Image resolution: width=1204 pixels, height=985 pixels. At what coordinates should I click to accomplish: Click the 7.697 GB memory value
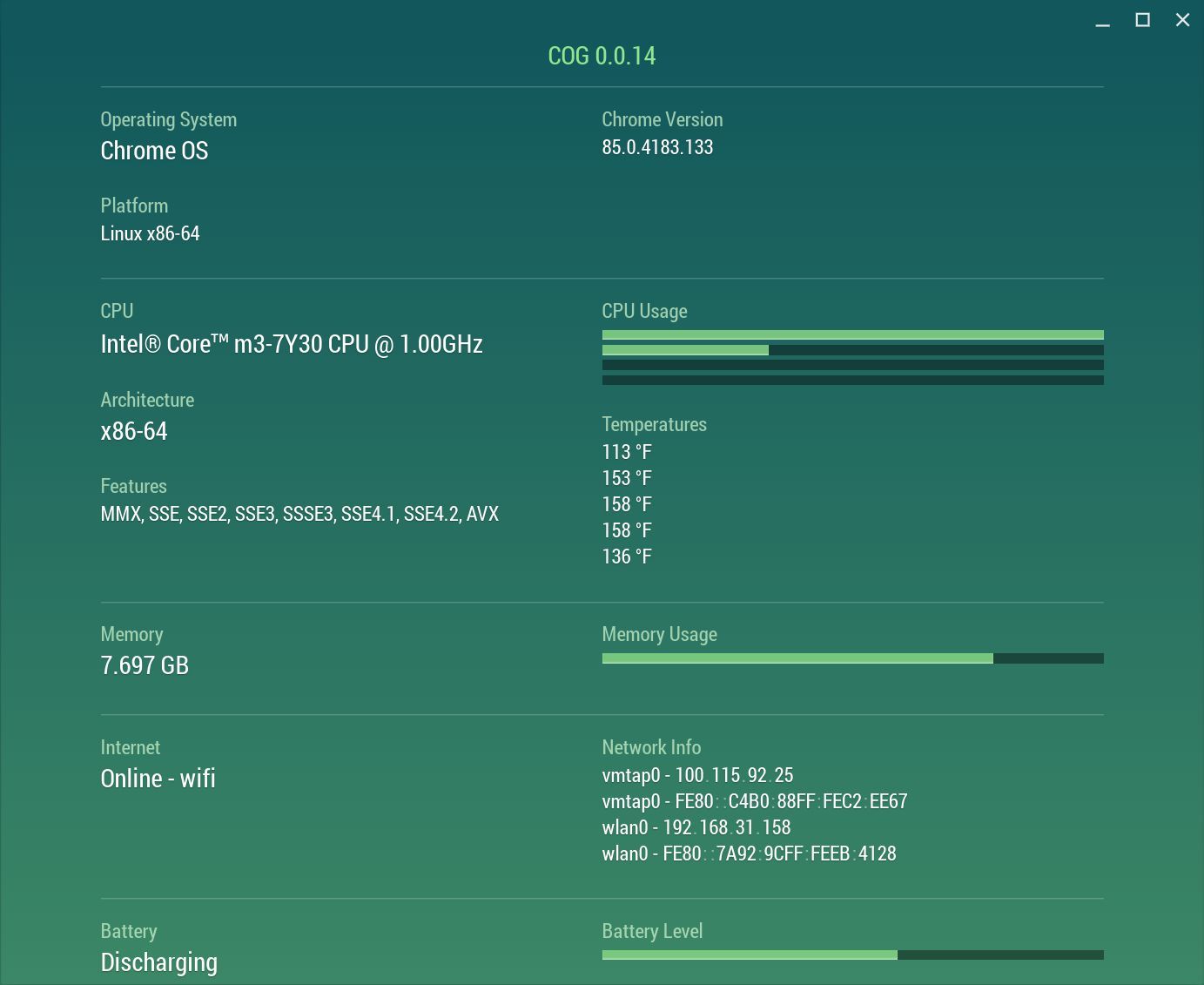click(145, 665)
